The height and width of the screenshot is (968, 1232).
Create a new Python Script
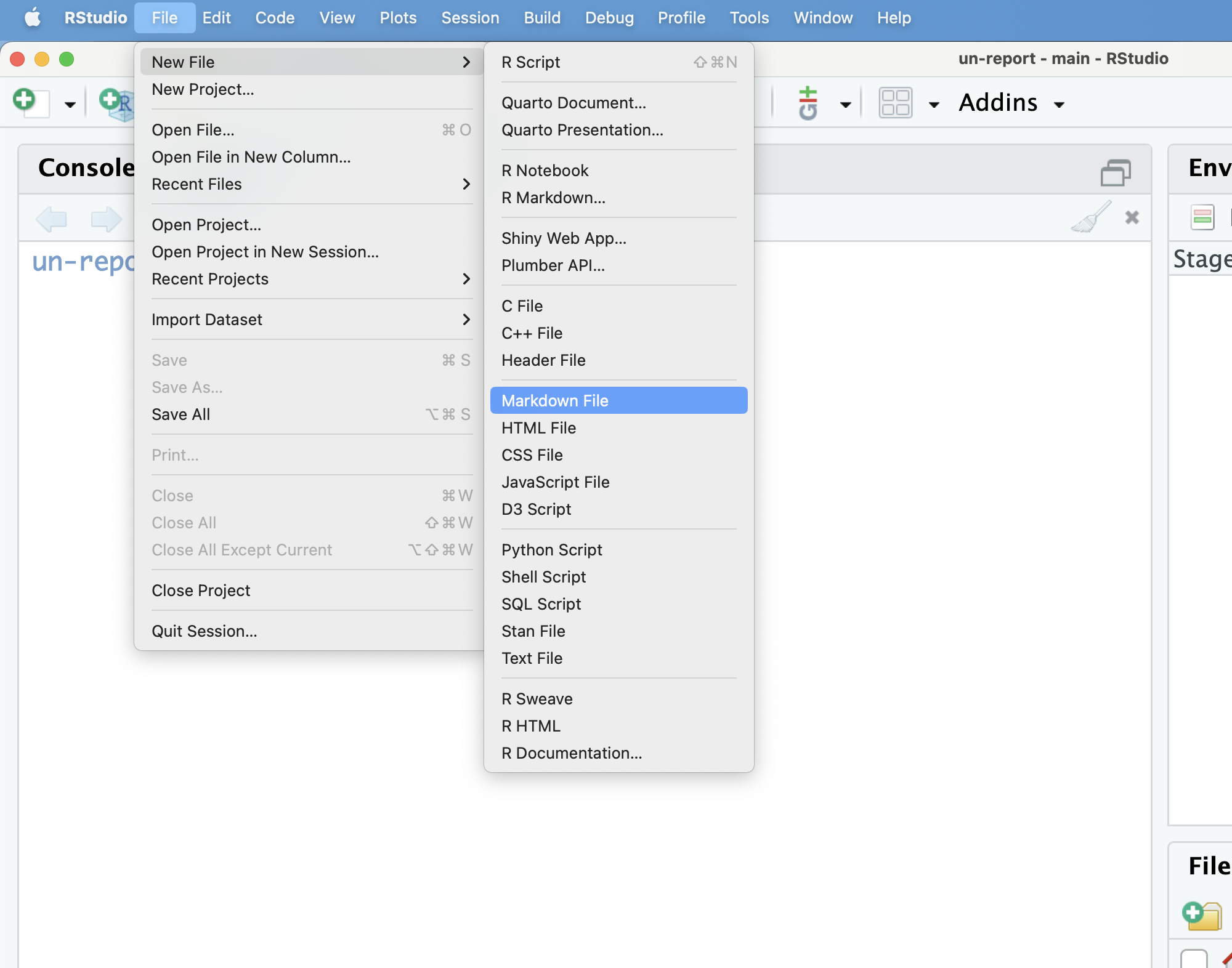[x=619, y=550]
